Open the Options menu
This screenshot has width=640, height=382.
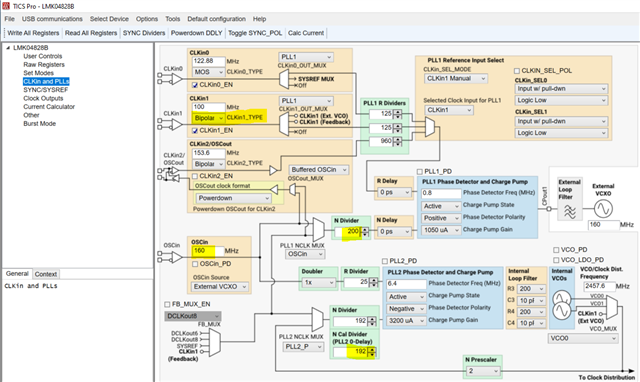click(x=147, y=19)
